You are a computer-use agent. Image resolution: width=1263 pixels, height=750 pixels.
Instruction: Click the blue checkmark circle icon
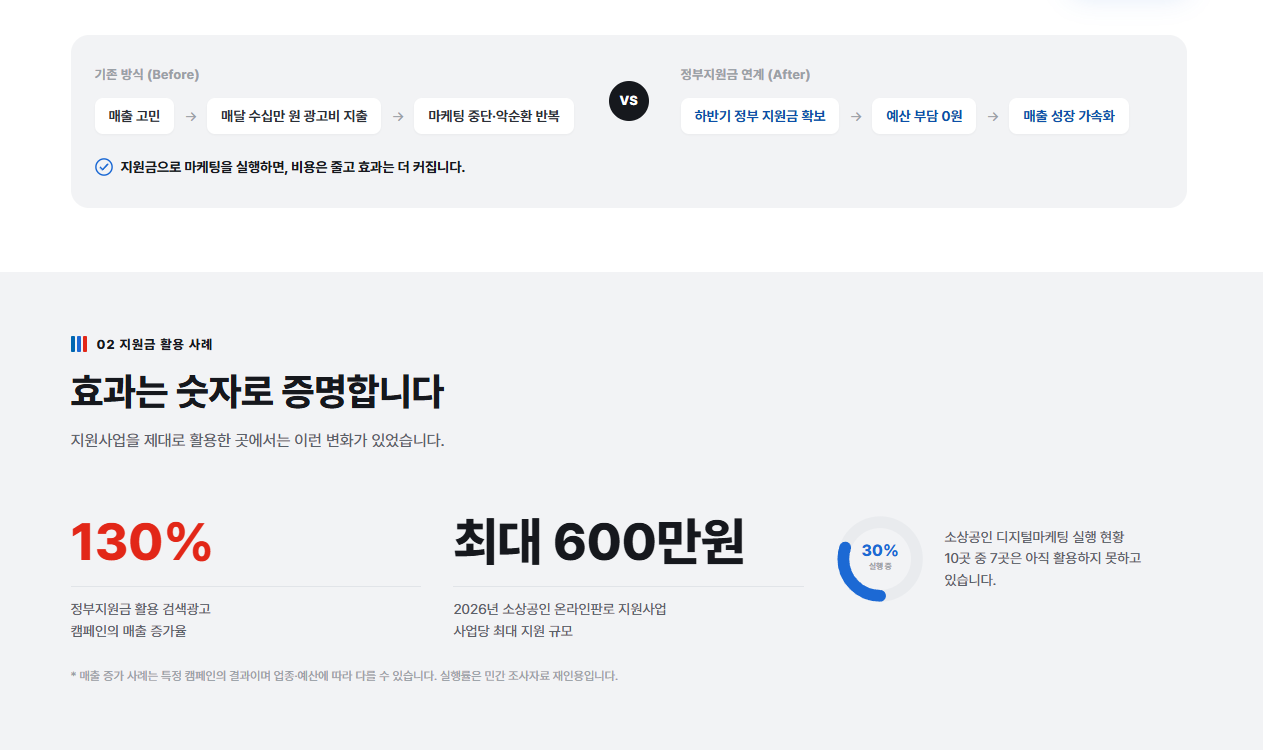104,167
